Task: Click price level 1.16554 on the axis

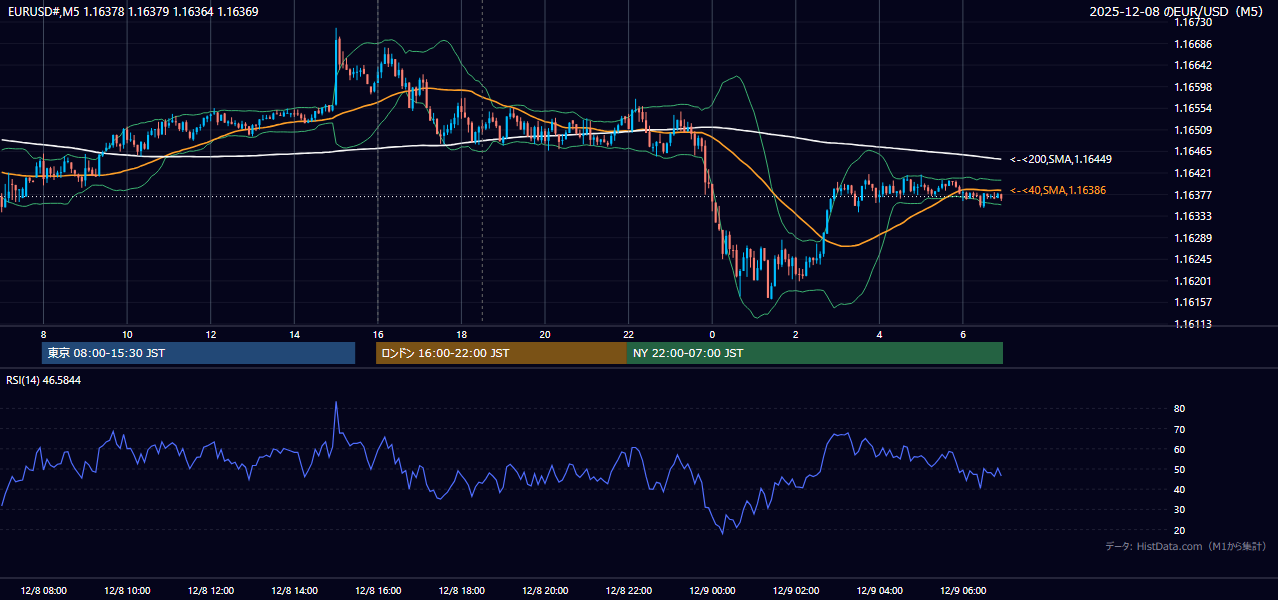Action: (x=1193, y=108)
